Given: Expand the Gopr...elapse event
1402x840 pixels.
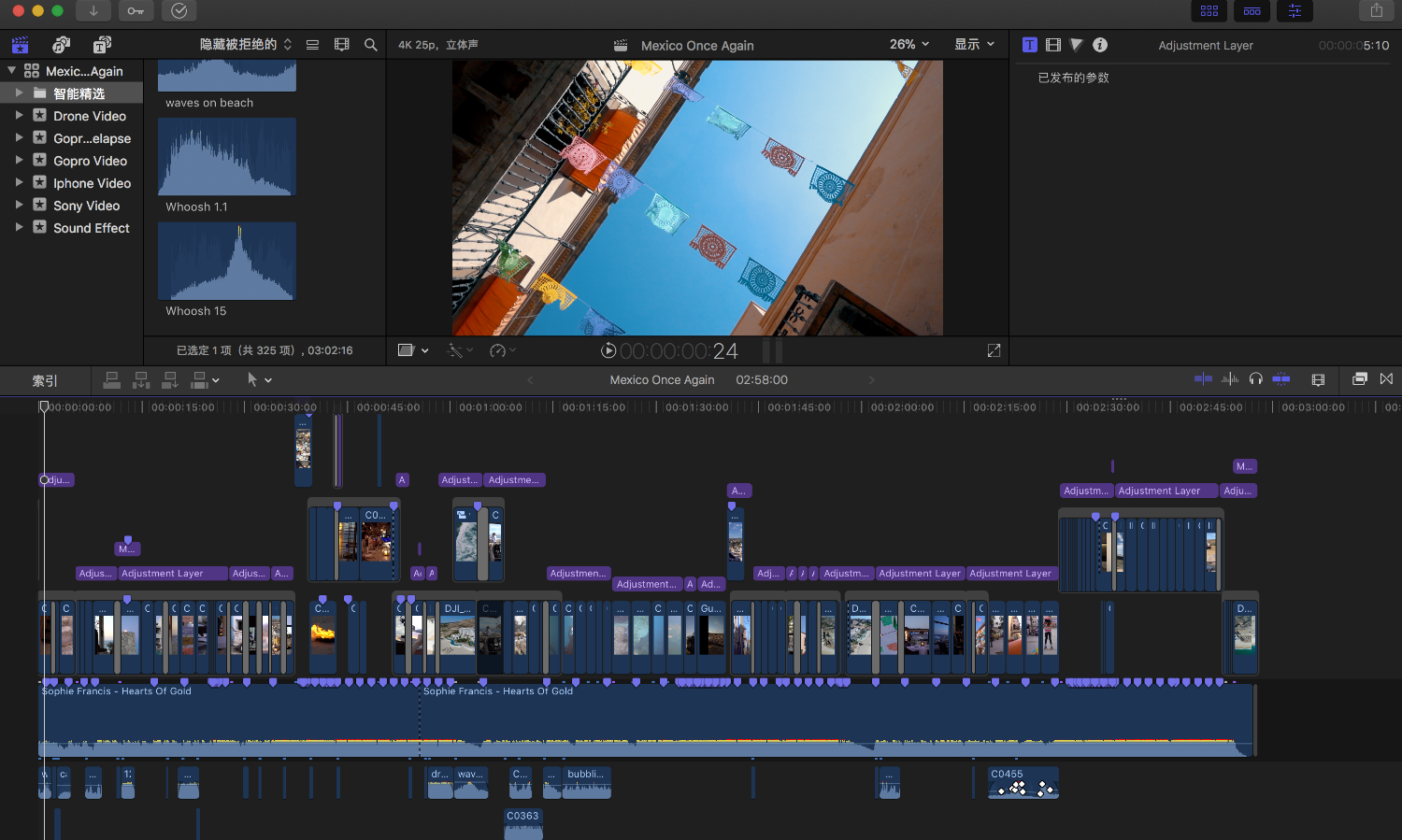Looking at the screenshot, I should (19, 138).
